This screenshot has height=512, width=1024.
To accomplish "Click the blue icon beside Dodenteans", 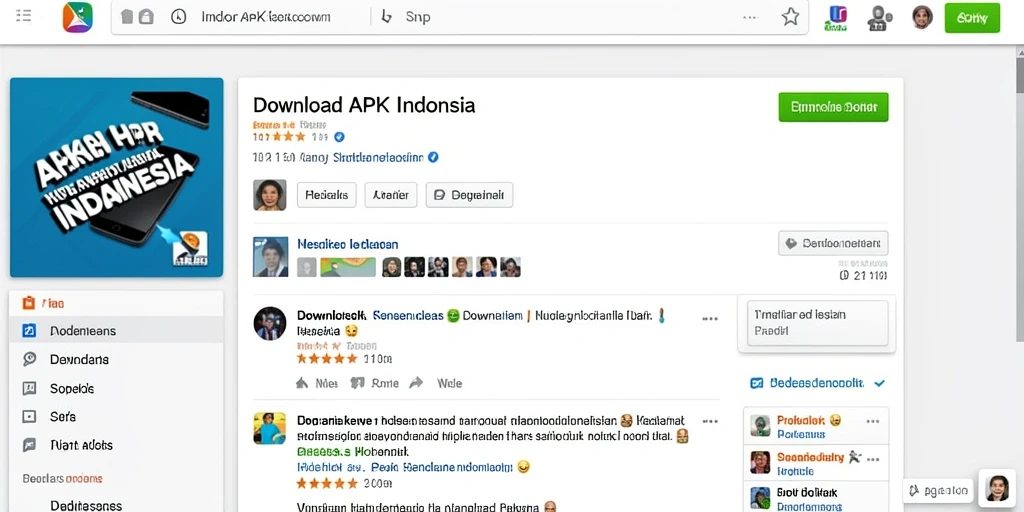I will coord(29,331).
